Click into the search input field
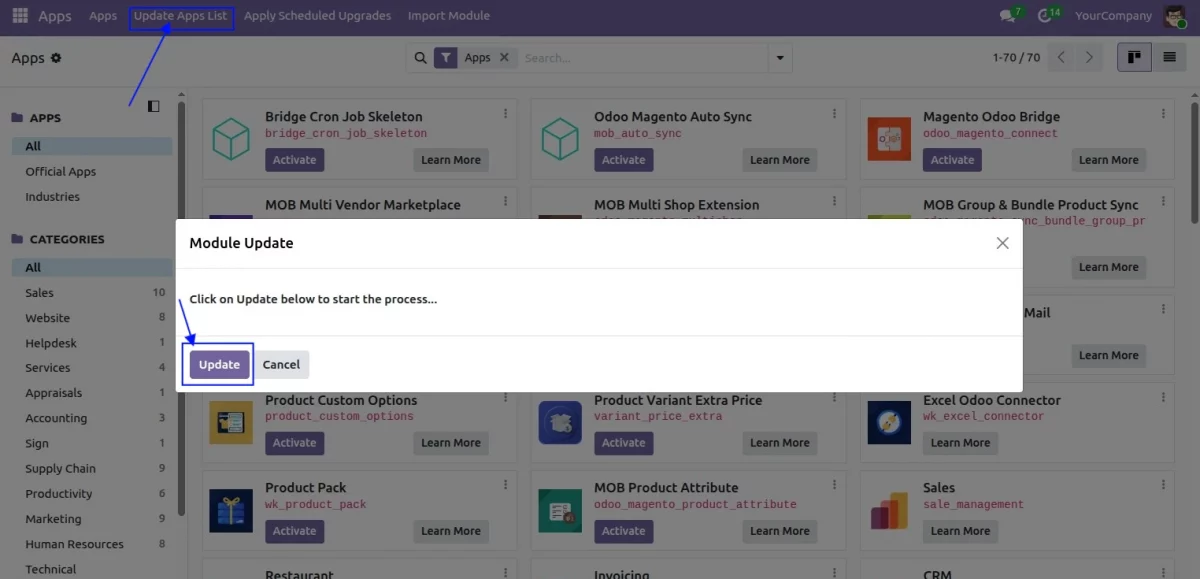The width and height of the screenshot is (1200, 579). pos(643,58)
